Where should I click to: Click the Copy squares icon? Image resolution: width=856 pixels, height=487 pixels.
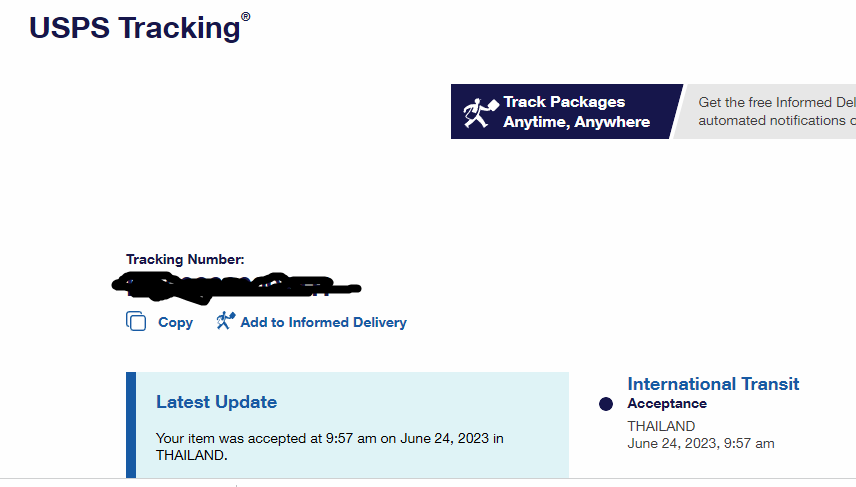click(136, 321)
